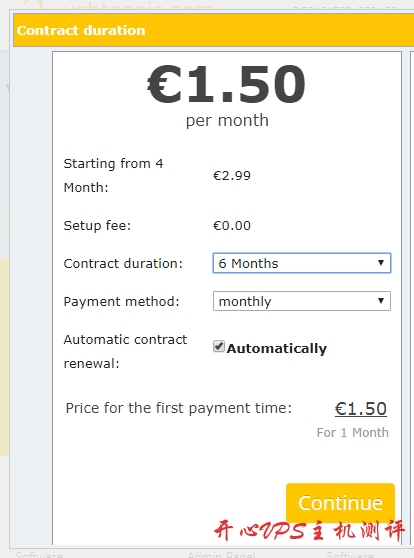Click the faded site logo at the top
414x558 pixels.
pyautogui.click(x=117, y=6)
